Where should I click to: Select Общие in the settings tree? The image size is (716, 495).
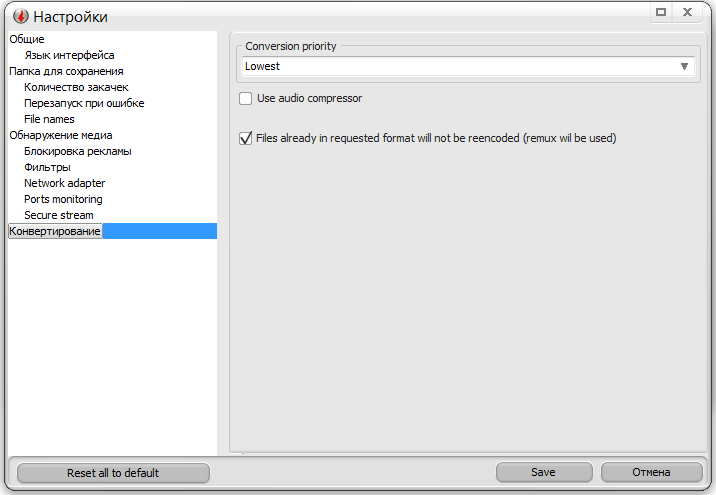[x=27, y=39]
